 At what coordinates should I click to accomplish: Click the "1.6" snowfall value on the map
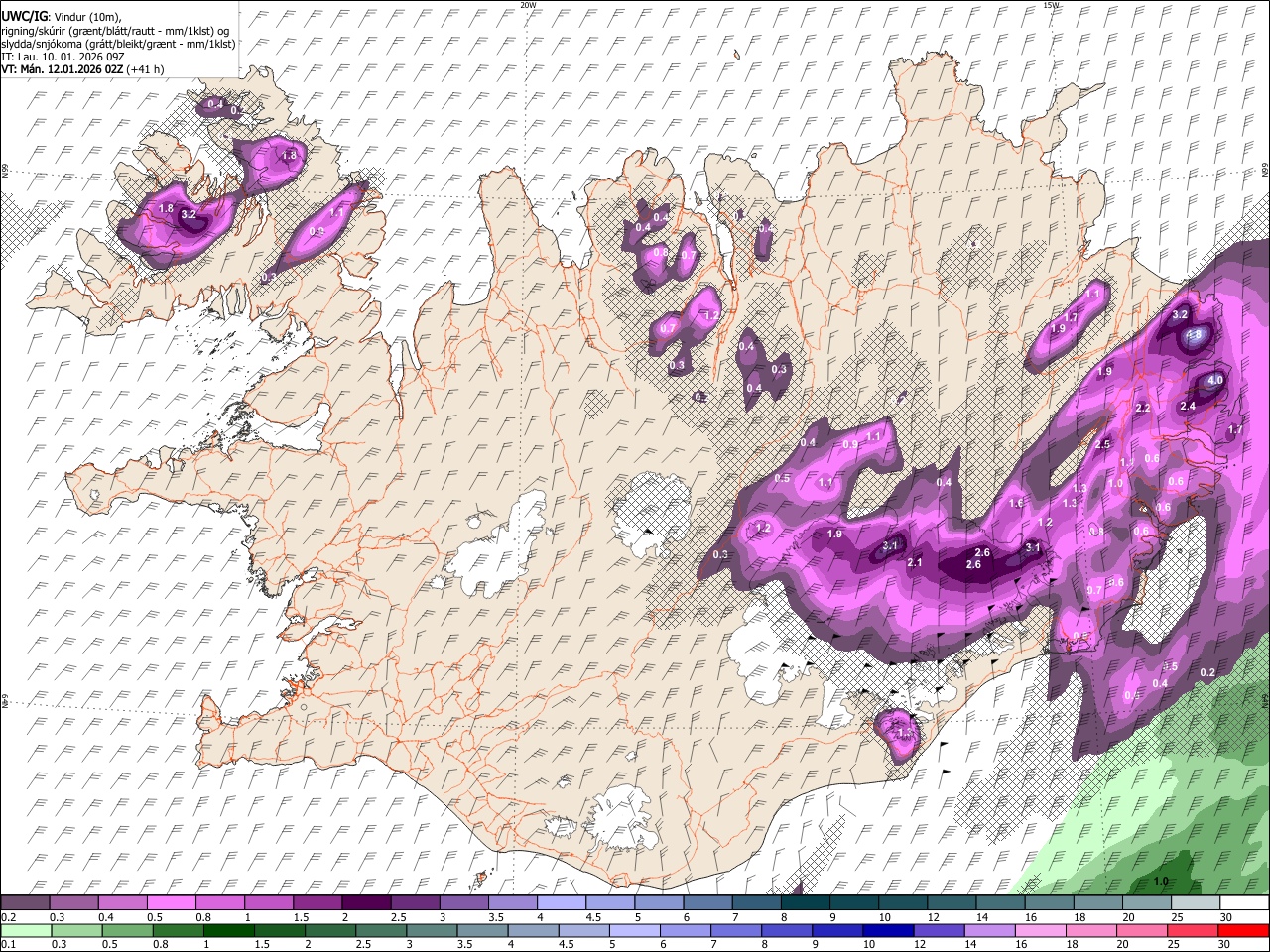click(1016, 503)
